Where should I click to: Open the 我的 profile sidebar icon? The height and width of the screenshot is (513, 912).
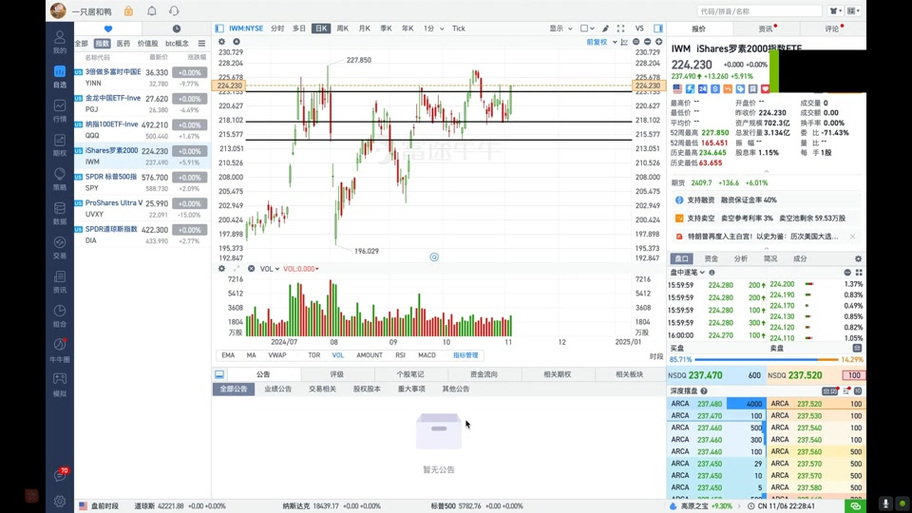tap(59, 42)
